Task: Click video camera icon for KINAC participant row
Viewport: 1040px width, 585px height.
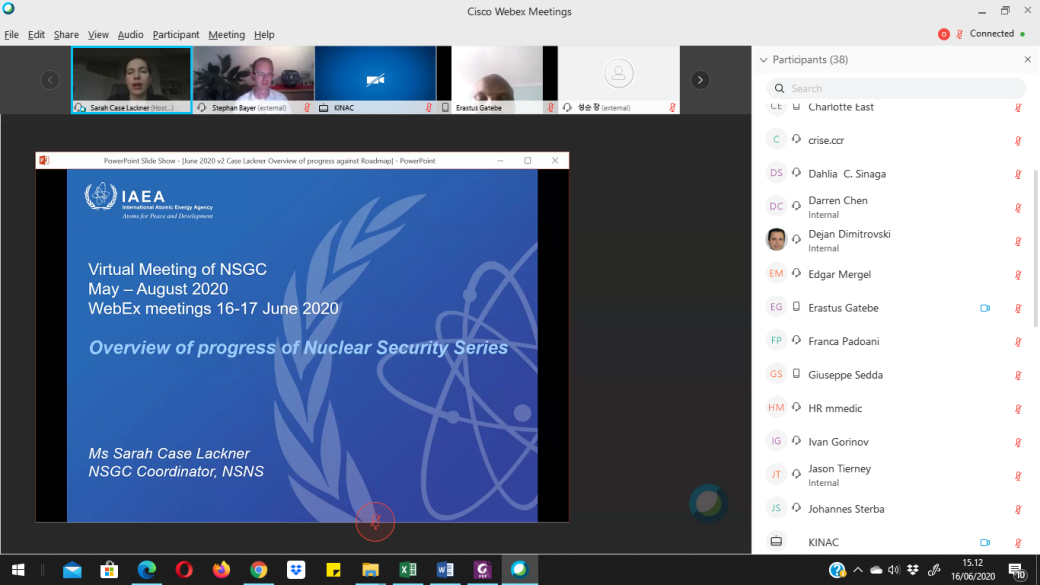Action: point(985,543)
